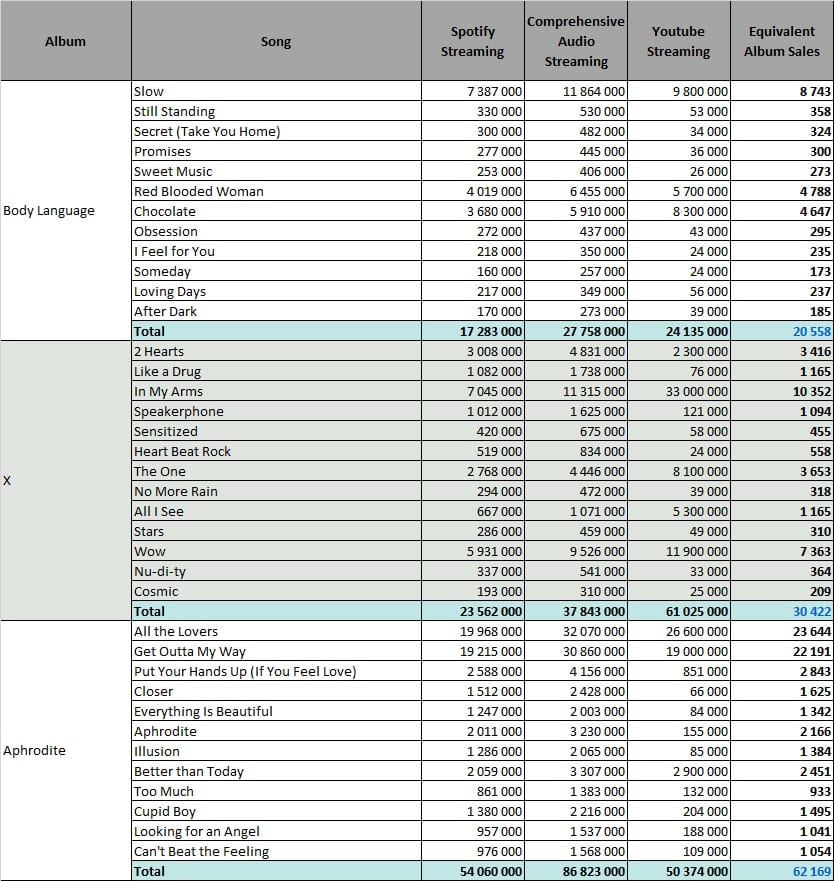Click equivalent sales total 30 422
Image resolution: width=834 pixels, height=881 pixels.
[782, 611]
